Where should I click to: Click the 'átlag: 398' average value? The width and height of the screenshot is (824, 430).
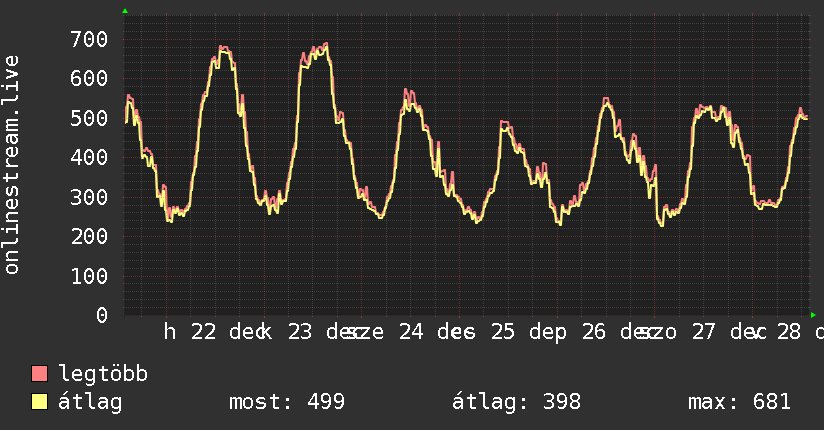(517, 402)
